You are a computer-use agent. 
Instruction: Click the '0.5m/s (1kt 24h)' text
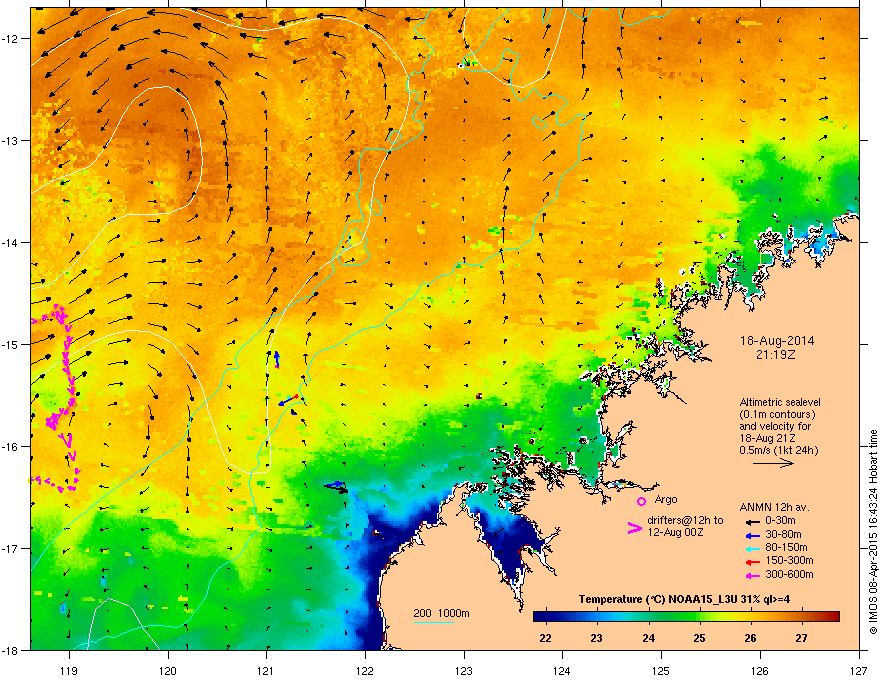pos(778,451)
